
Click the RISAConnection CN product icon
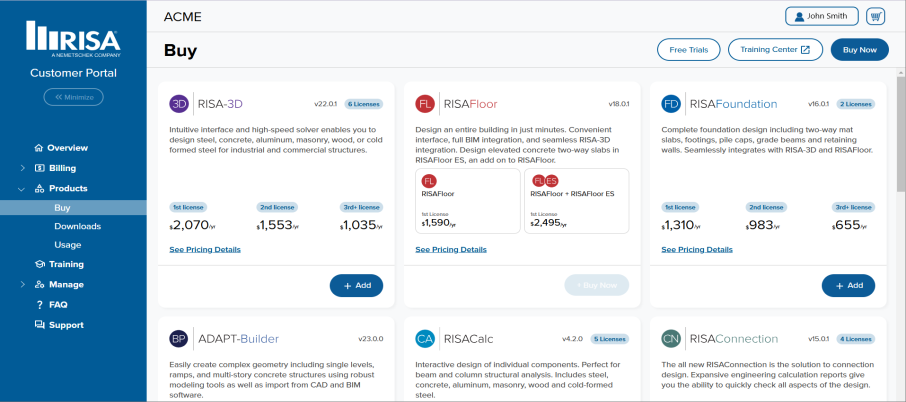click(671, 338)
